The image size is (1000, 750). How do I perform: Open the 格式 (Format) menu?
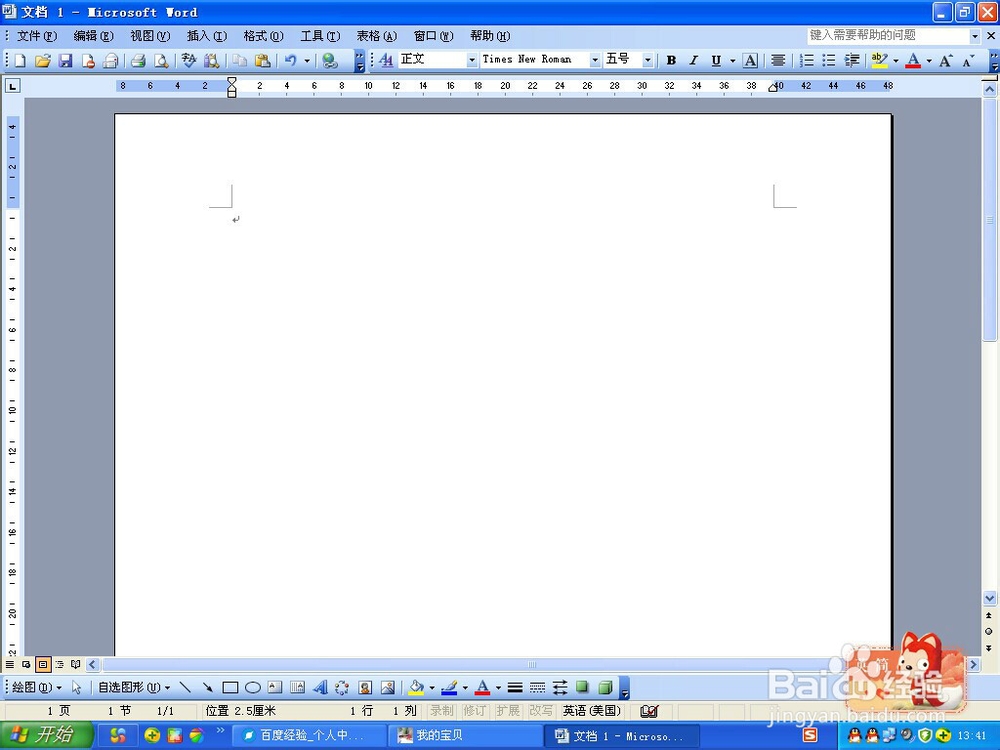click(x=263, y=36)
